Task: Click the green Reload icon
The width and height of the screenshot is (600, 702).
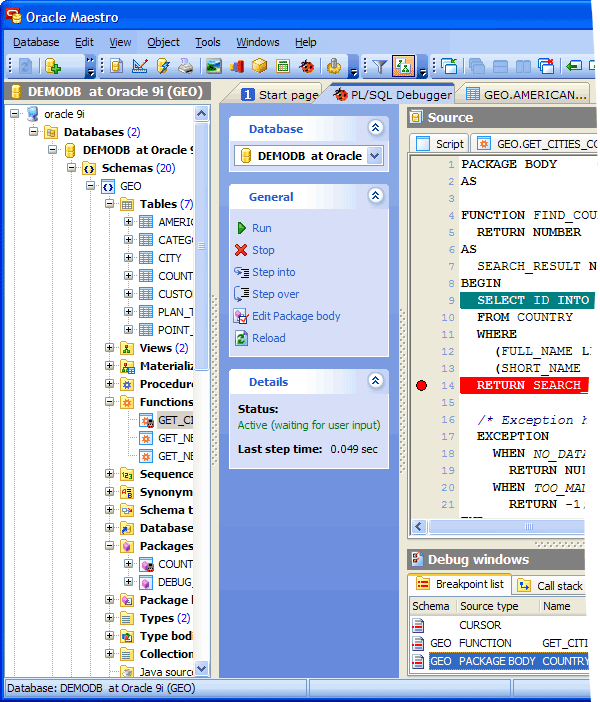Action: pos(241,338)
